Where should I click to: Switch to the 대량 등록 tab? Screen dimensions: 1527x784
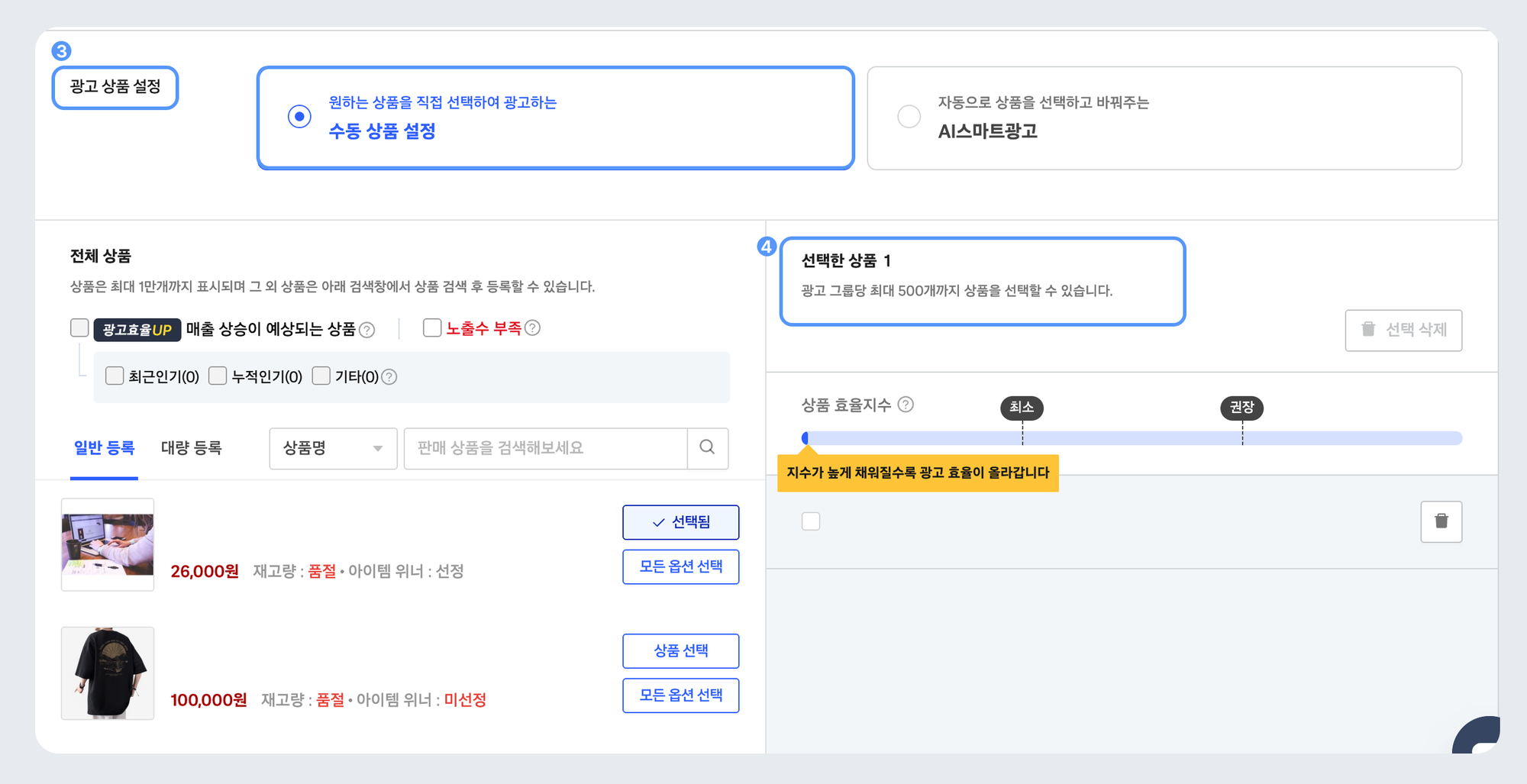click(192, 448)
